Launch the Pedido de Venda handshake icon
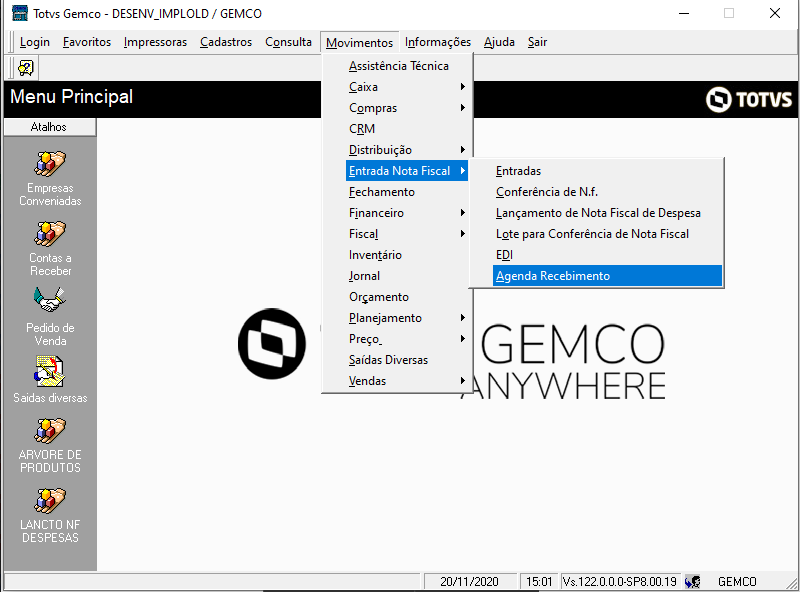The width and height of the screenshot is (800, 592). 50,300
